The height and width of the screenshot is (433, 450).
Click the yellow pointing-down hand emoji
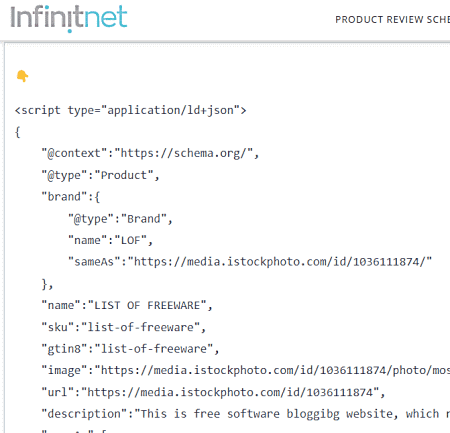[x=22, y=76]
